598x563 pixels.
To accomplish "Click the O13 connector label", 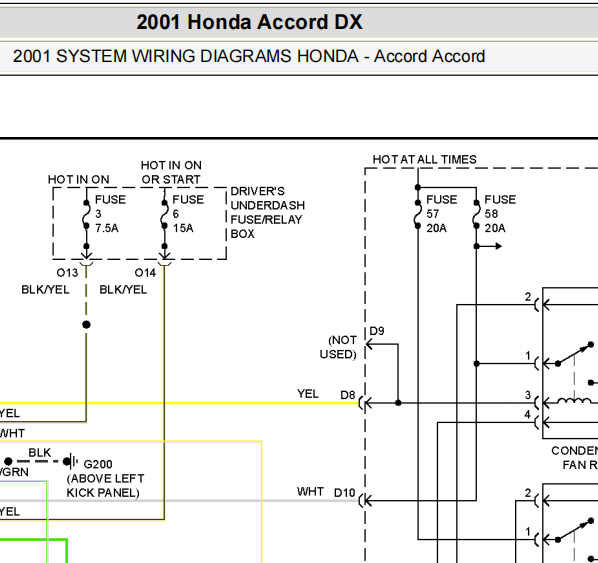I will click(67, 273).
